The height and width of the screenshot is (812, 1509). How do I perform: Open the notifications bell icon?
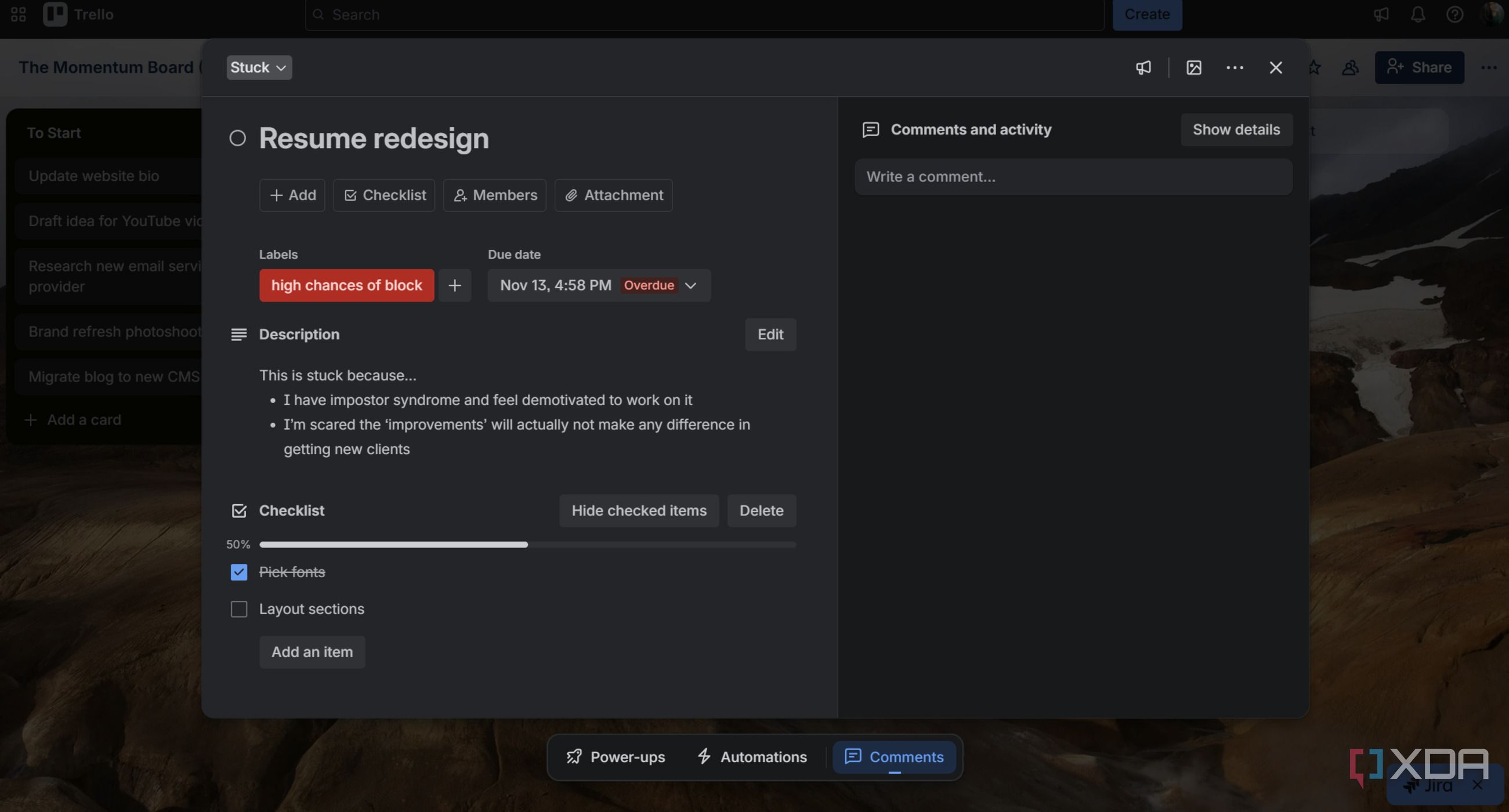[x=1417, y=14]
